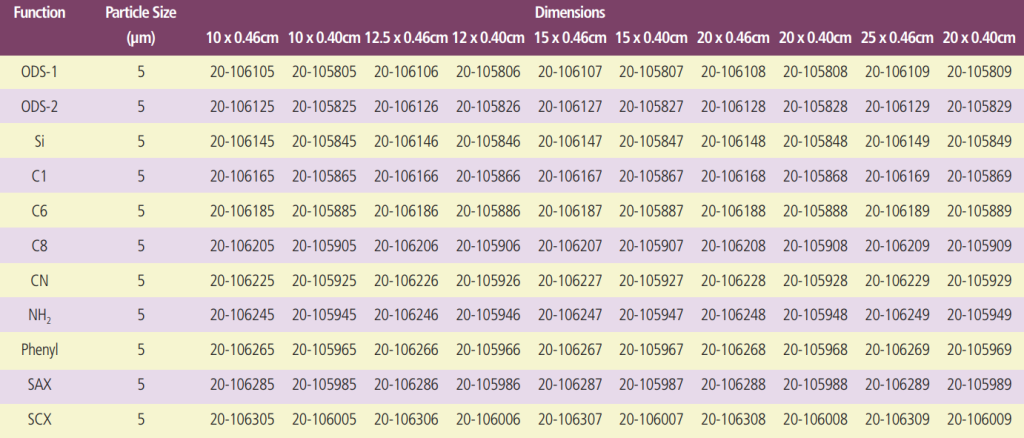Click part number 20-106009 in SCX row
Screen dimensions: 1024x438
(977, 418)
